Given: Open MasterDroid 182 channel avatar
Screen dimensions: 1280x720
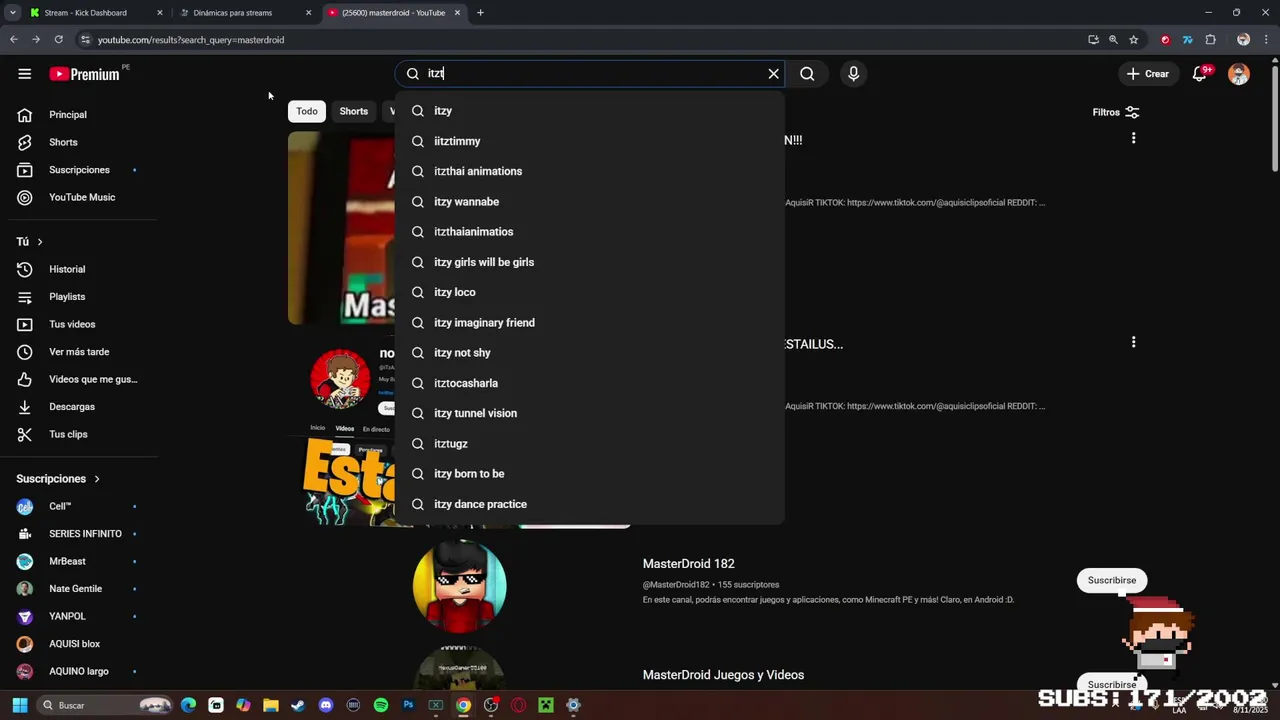Looking at the screenshot, I should tap(460, 586).
